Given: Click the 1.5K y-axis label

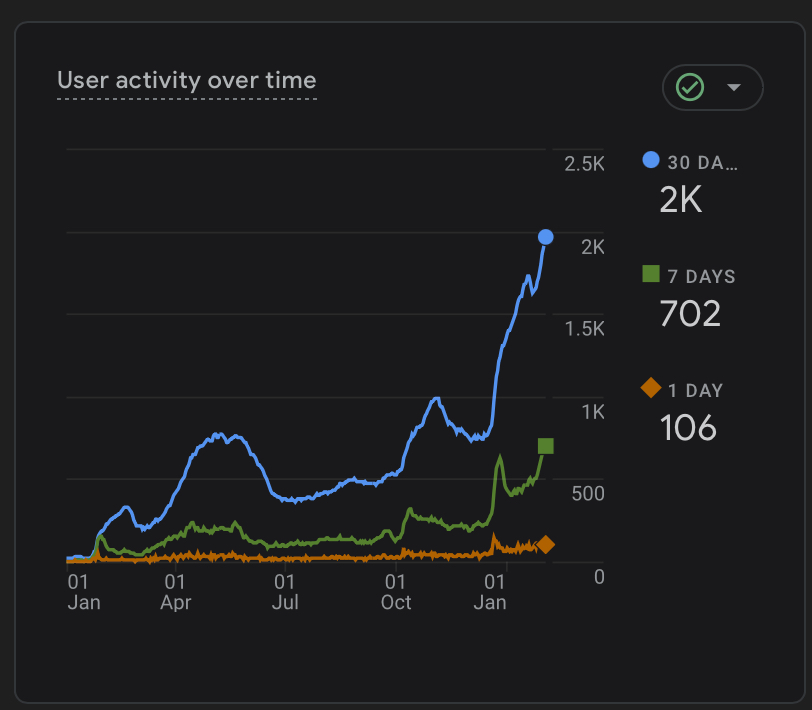Looking at the screenshot, I should [x=585, y=329].
